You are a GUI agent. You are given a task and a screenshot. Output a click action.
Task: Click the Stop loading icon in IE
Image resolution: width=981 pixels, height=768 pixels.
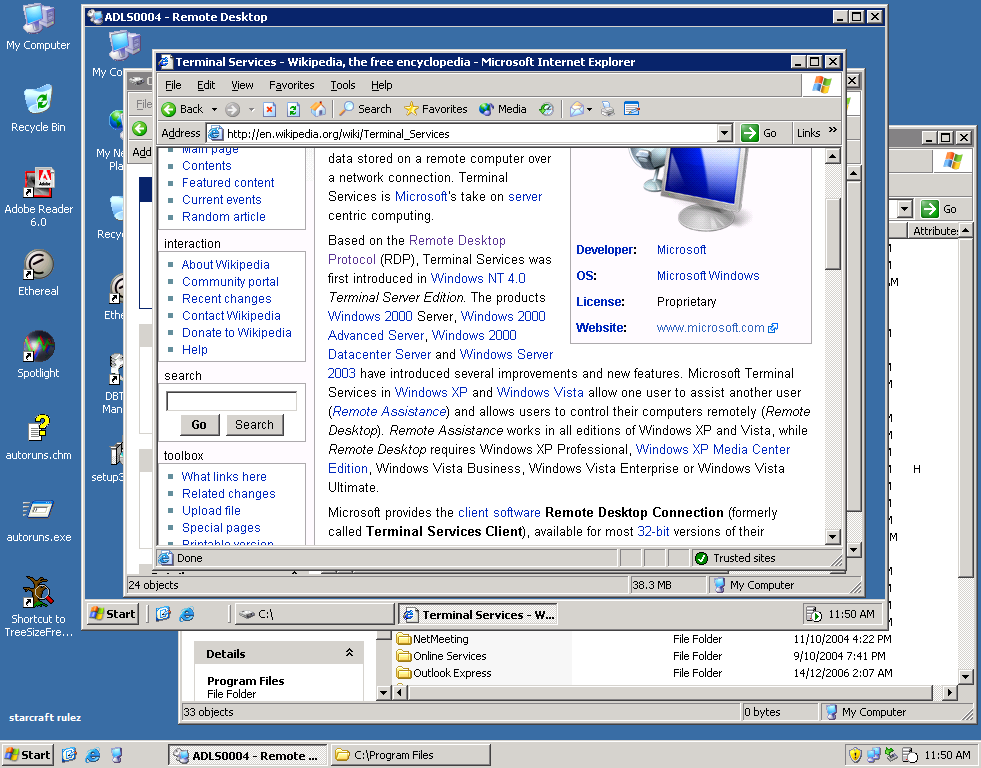[x=269, y=109]
